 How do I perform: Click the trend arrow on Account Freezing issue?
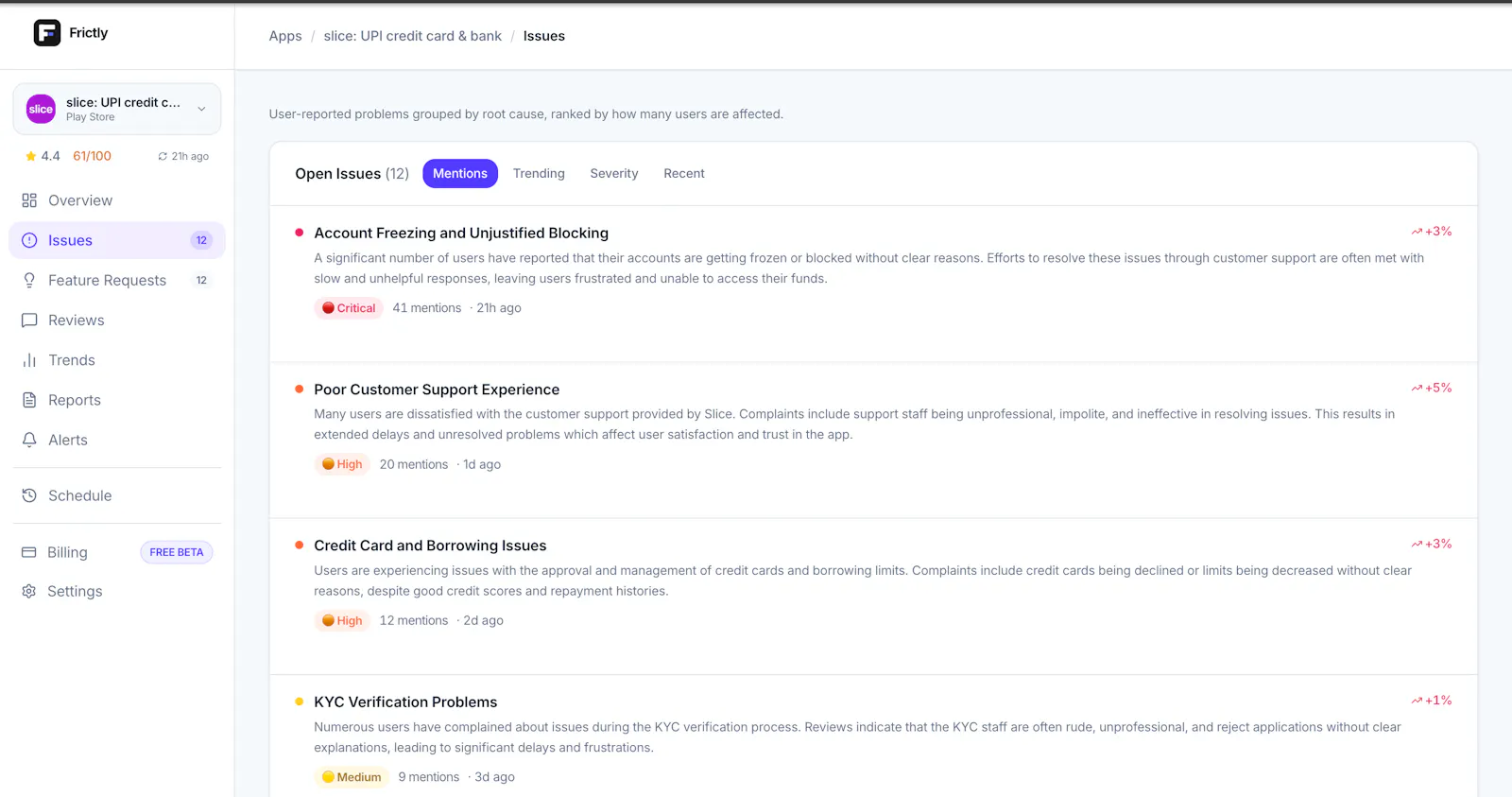tap(1417, 232)
